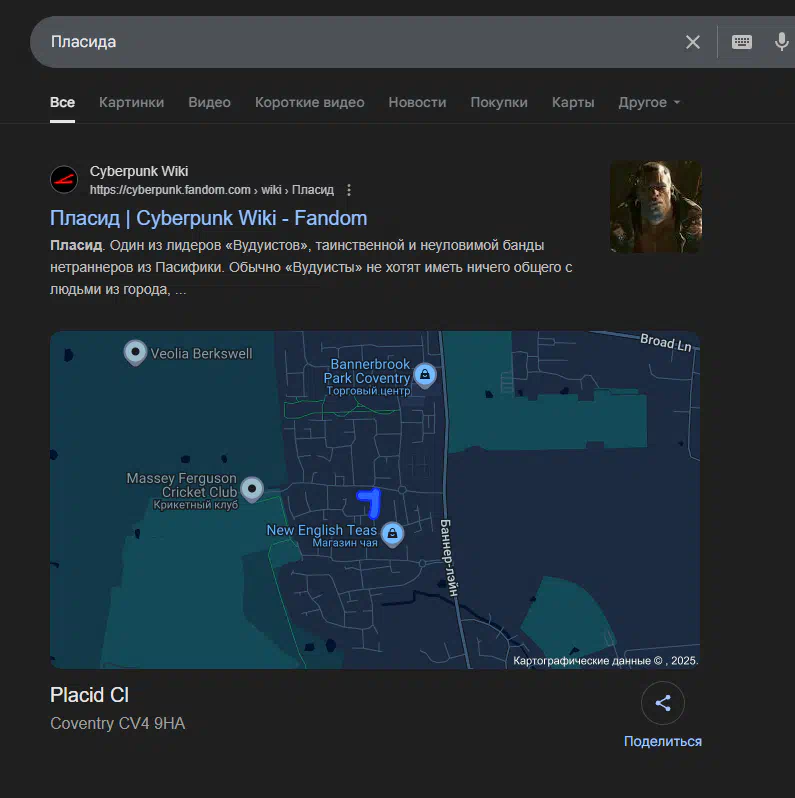
Task: Click the Cyberpunk Wiki site name
Action: pyautogui.click(x=139, y=172)
